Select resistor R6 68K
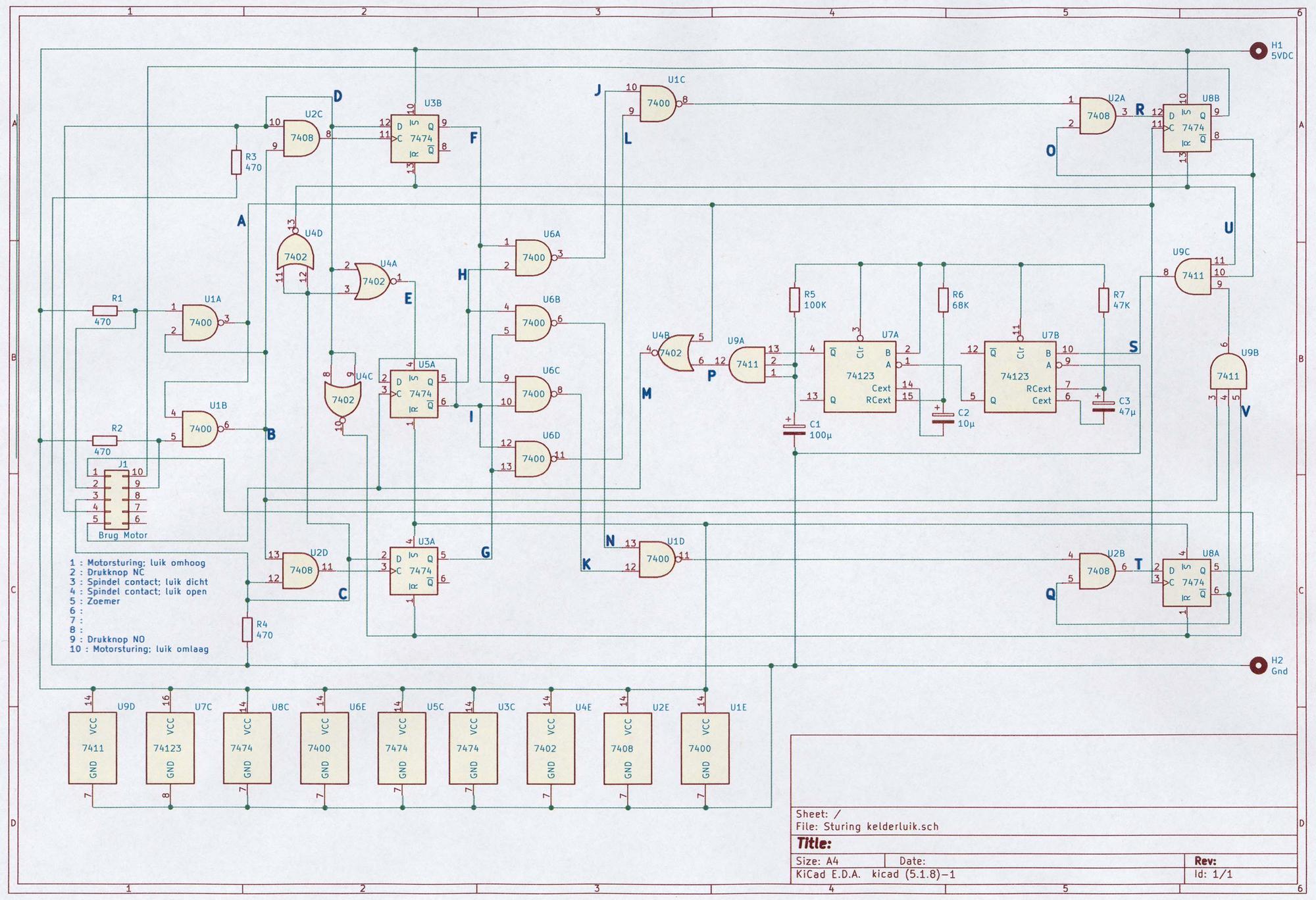This screenshot has width=1316, height=900. click(x=943, y=300)
